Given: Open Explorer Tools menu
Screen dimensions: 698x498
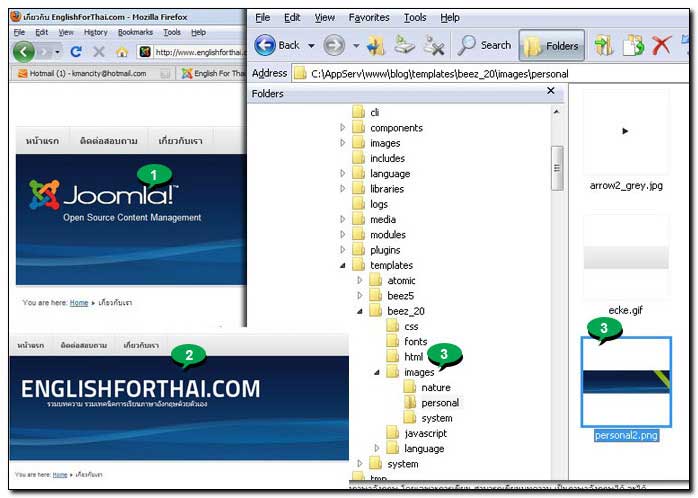Looking at the screenshot, I should pos(415,17).
